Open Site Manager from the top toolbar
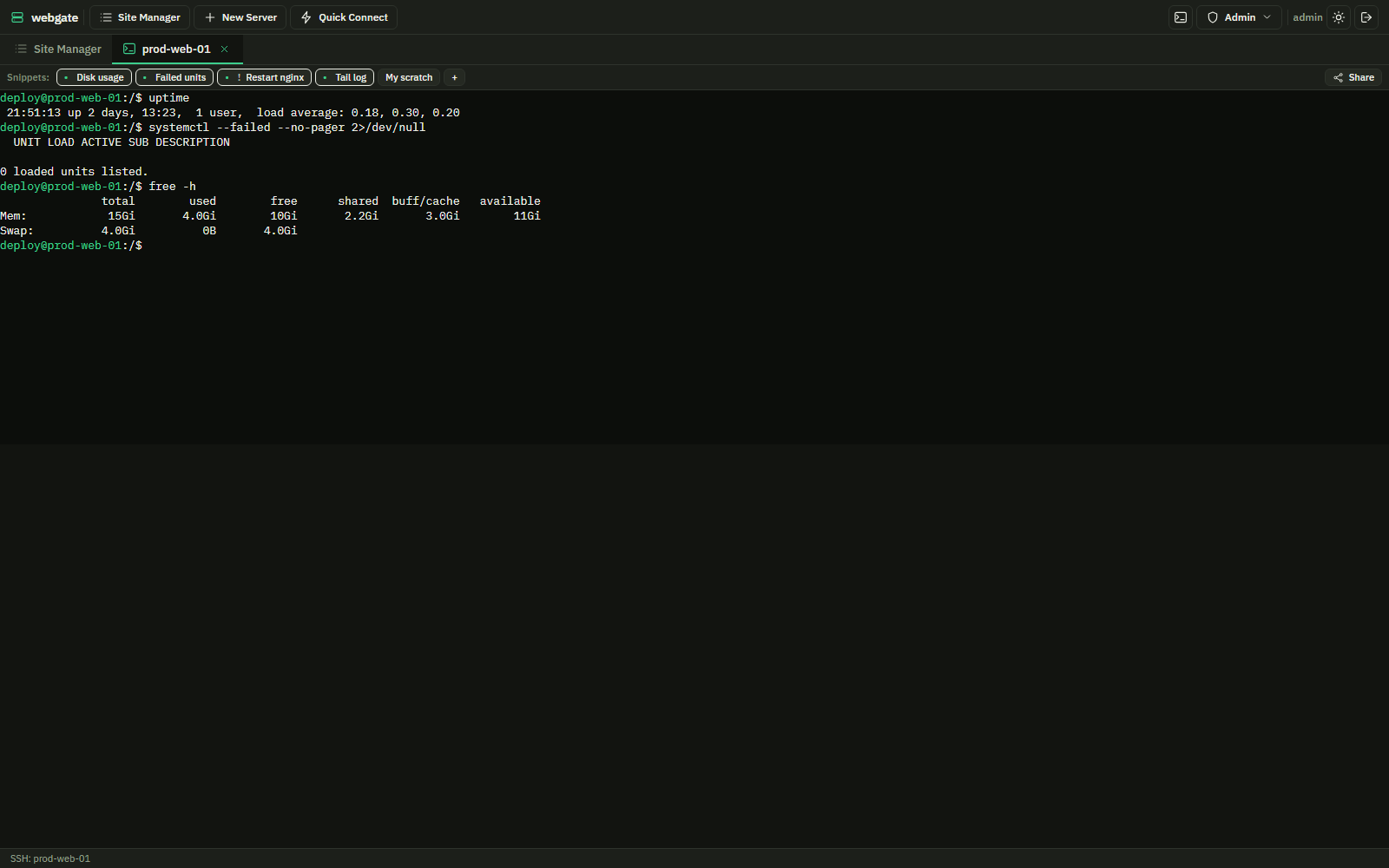 (x=140, y=17)
